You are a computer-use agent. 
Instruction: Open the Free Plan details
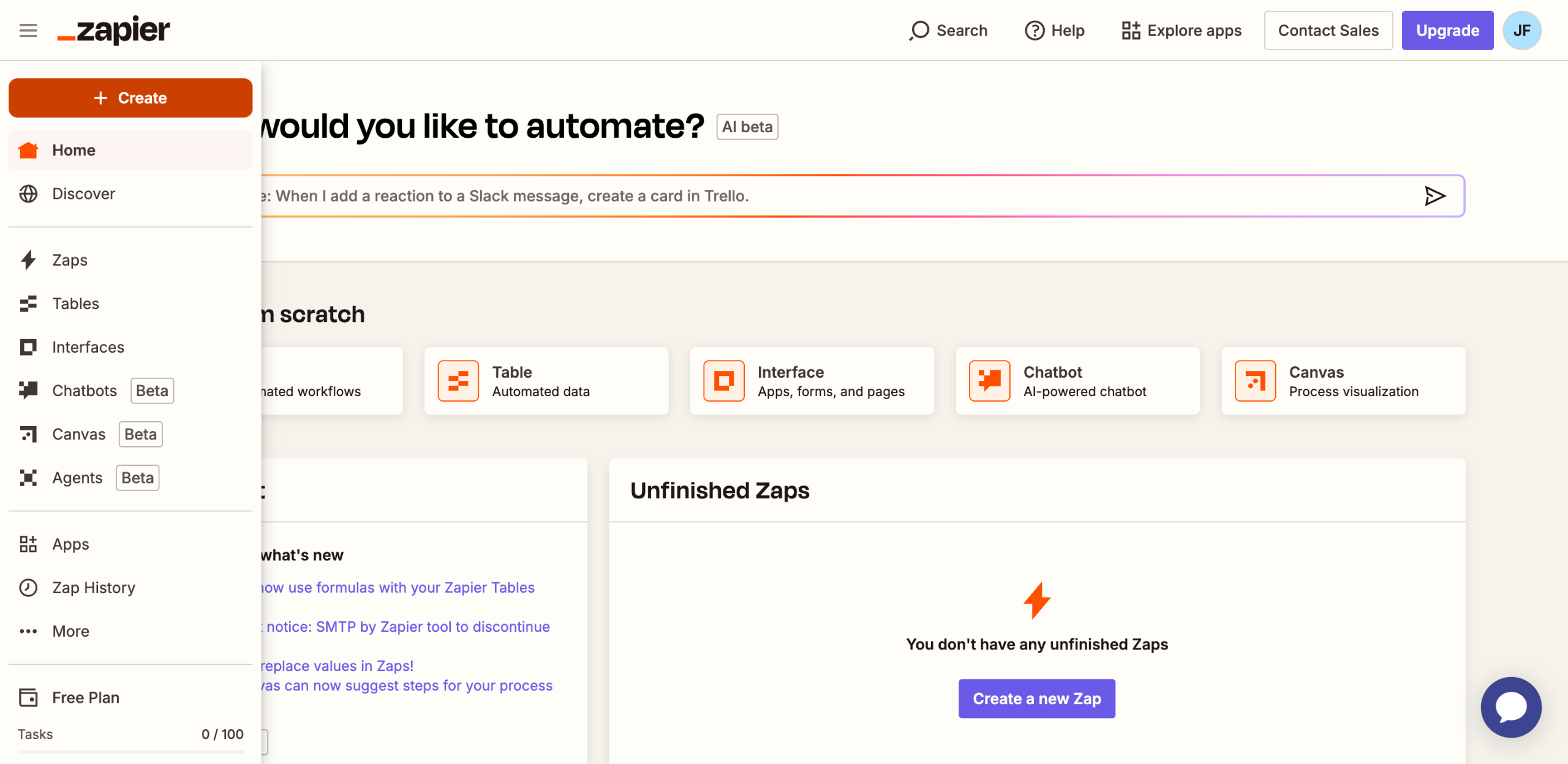pos(85,697)
